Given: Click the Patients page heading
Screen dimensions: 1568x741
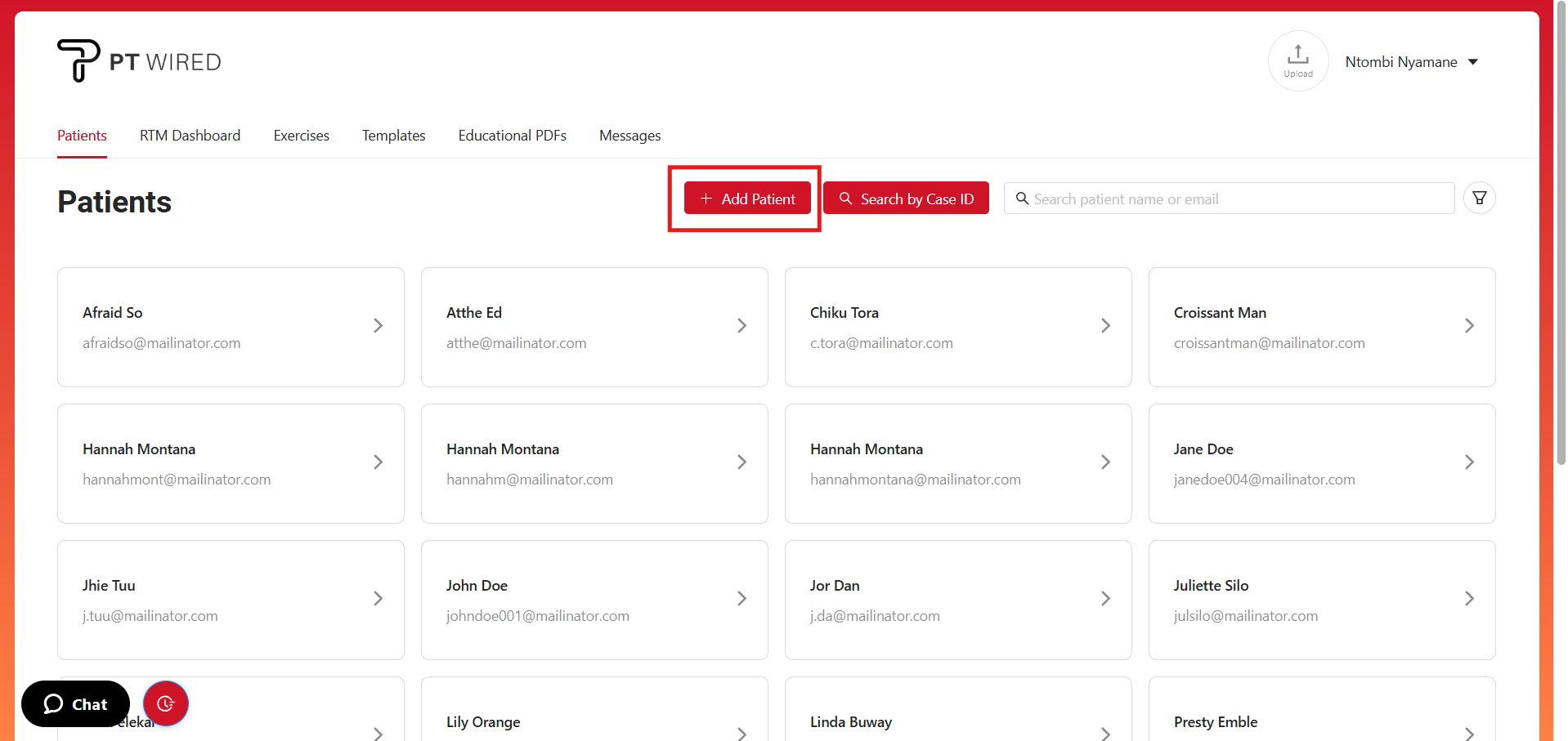Looking at the screenshot, I should tap(114, 202).
